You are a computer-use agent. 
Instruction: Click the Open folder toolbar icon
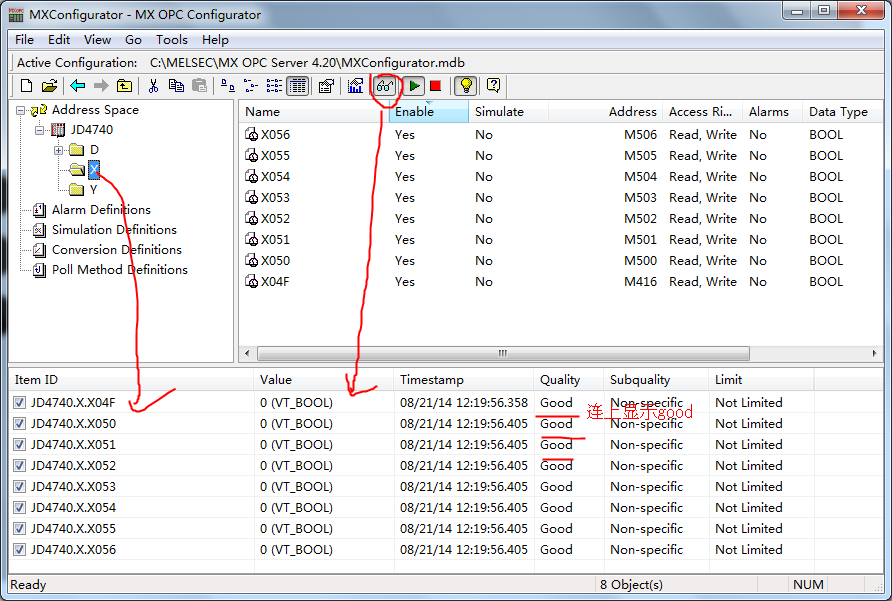click(x=49, y=86)
